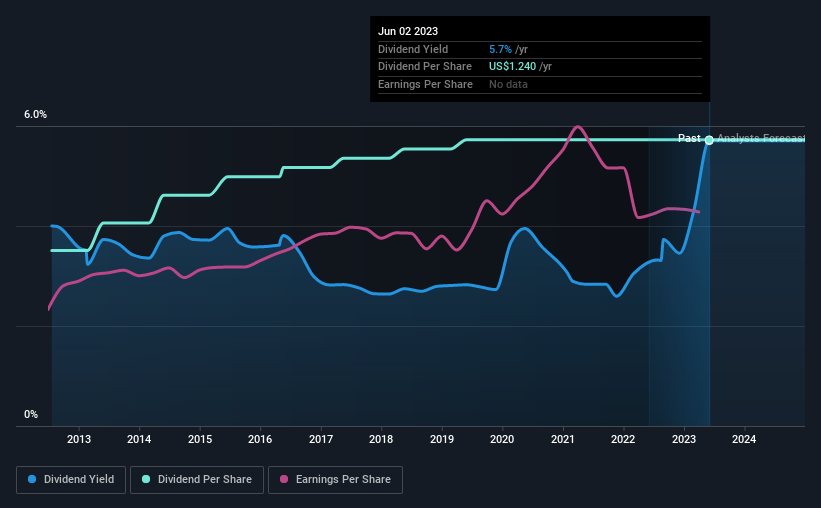Click the 2022 x-axis label
This screenshot has width=821, height=508.
point(623,439)
